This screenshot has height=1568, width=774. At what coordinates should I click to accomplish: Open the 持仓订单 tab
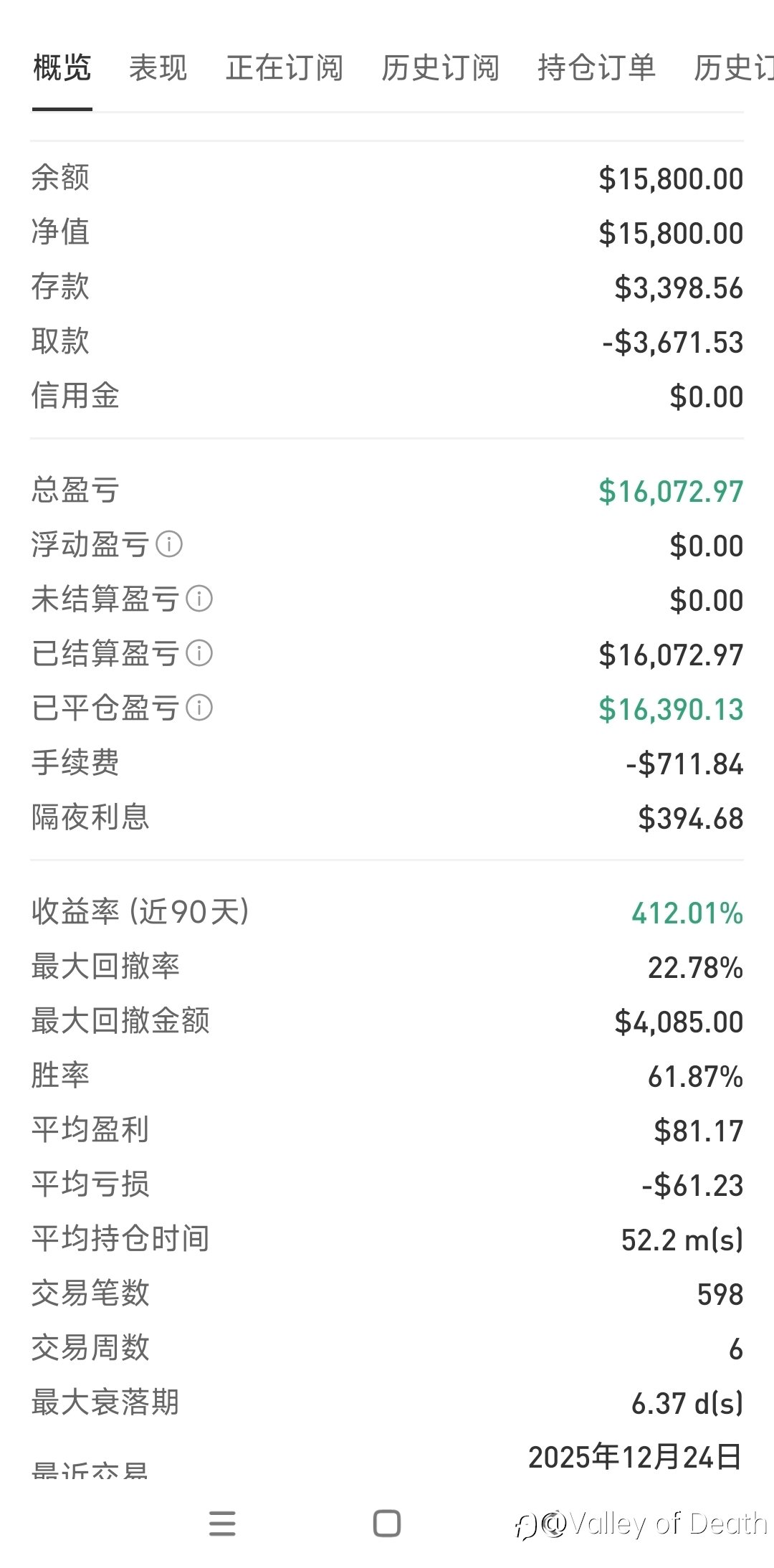[x=596, y=68]
